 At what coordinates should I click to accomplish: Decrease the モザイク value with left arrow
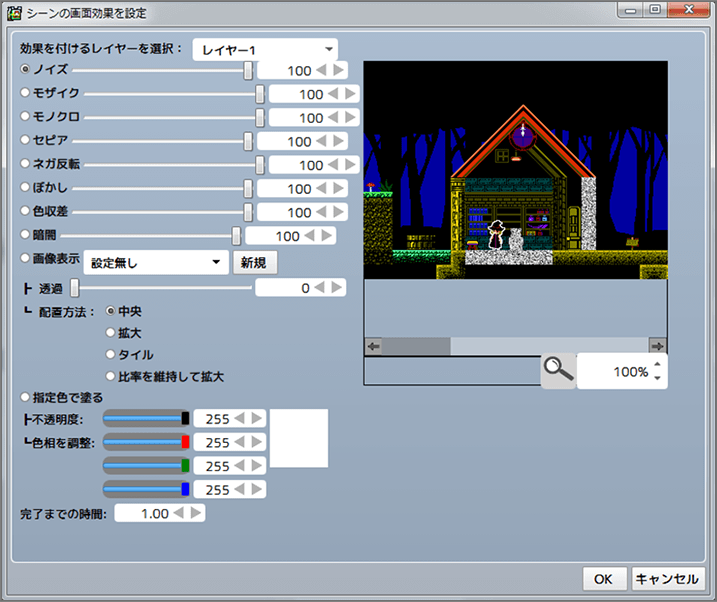click(x=335, y=94)
